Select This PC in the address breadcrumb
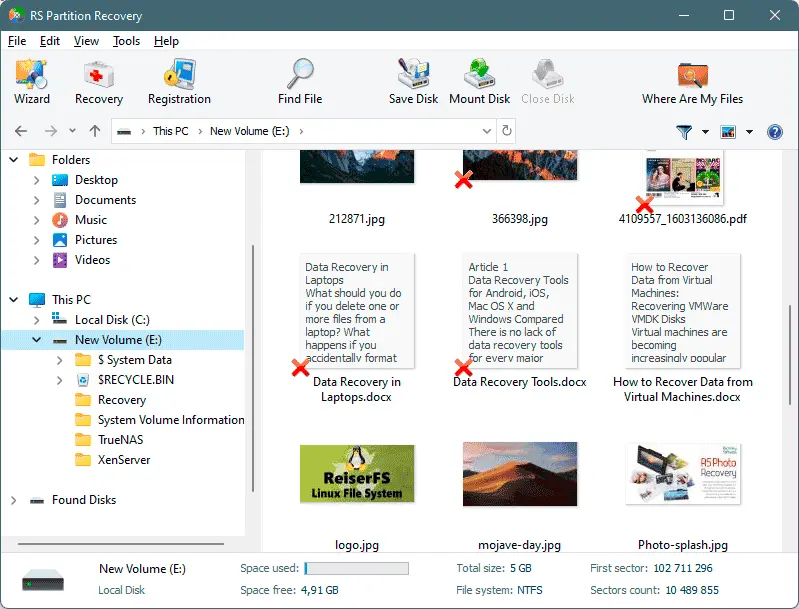The image size is (799, 609). coord(171,131)
